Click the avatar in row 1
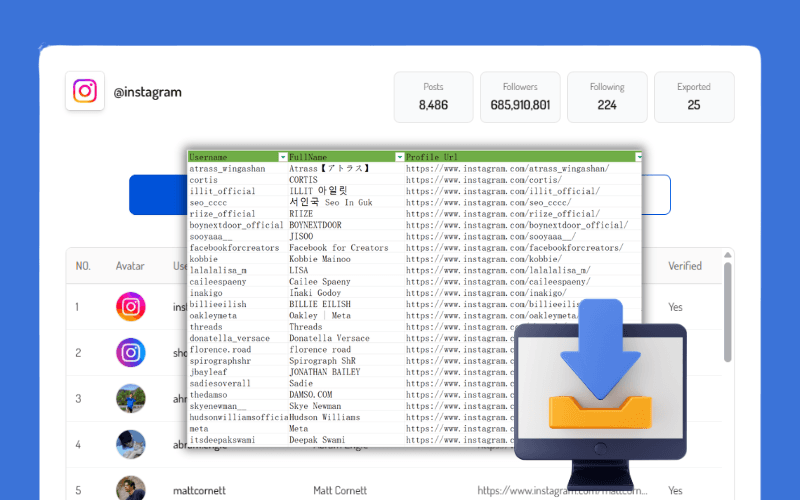800x500 pixels. tap(131, 307)
